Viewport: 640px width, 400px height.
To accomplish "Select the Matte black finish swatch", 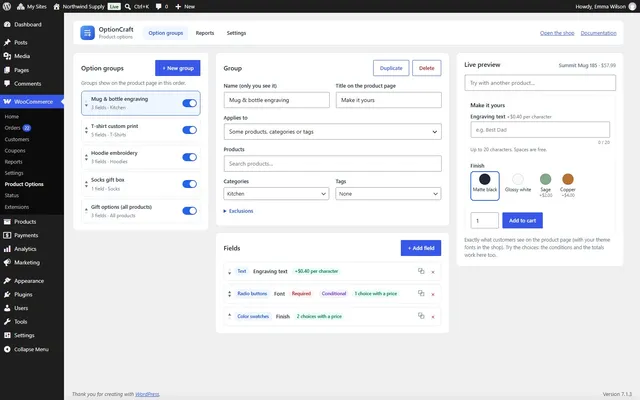I will [x=485, y=186].
